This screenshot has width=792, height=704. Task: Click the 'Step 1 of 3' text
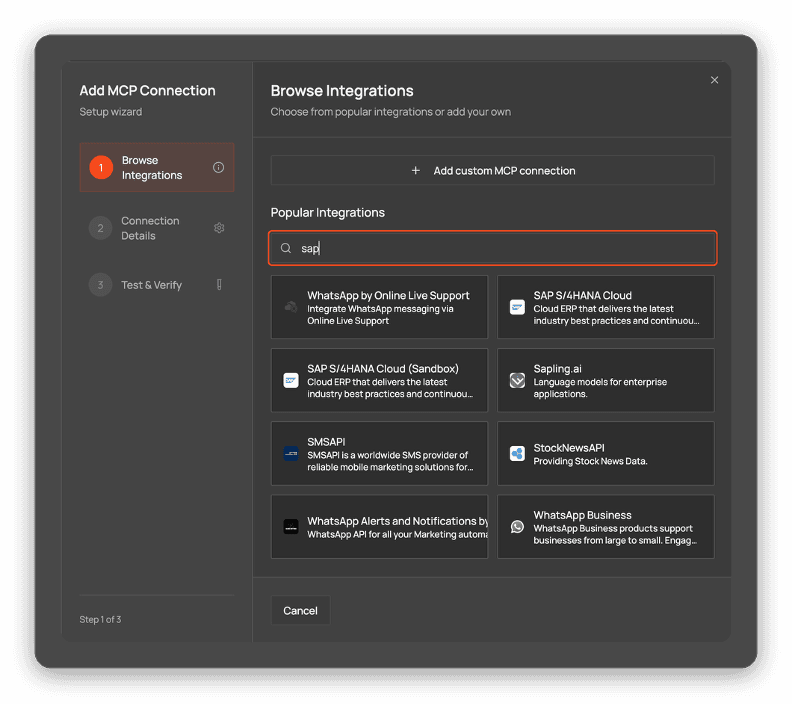click(x=100, y=620)
